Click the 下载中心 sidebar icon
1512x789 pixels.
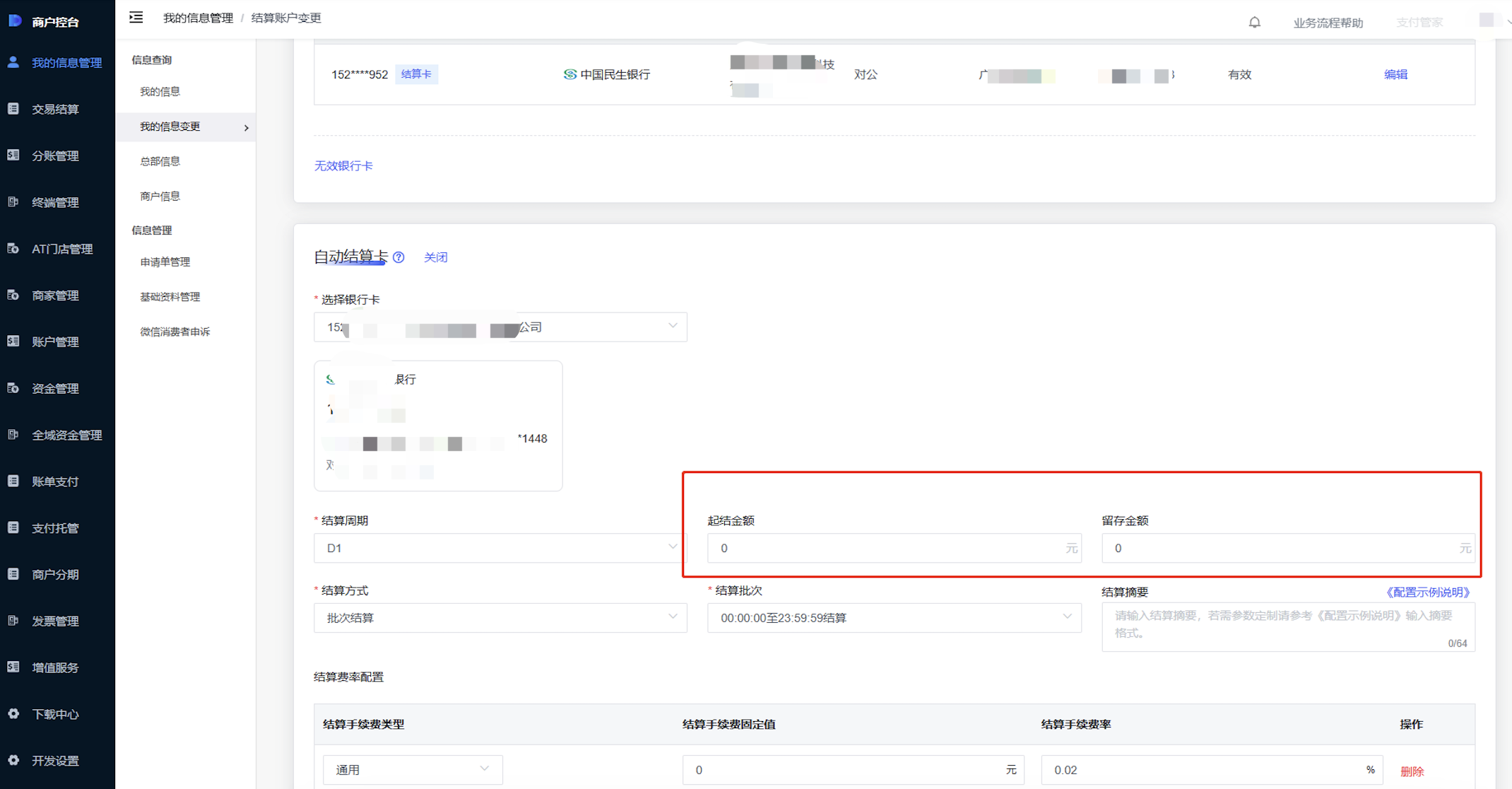(x=13, y=713)
